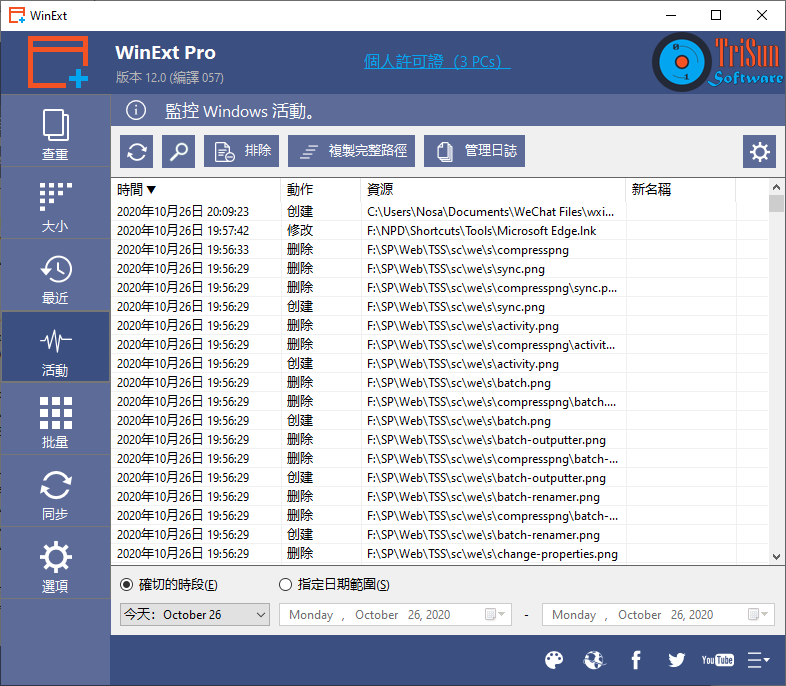This screenshot has height=686, width=786.
Task: Select the 活動 activity panel
Action: tap(55, 347)
